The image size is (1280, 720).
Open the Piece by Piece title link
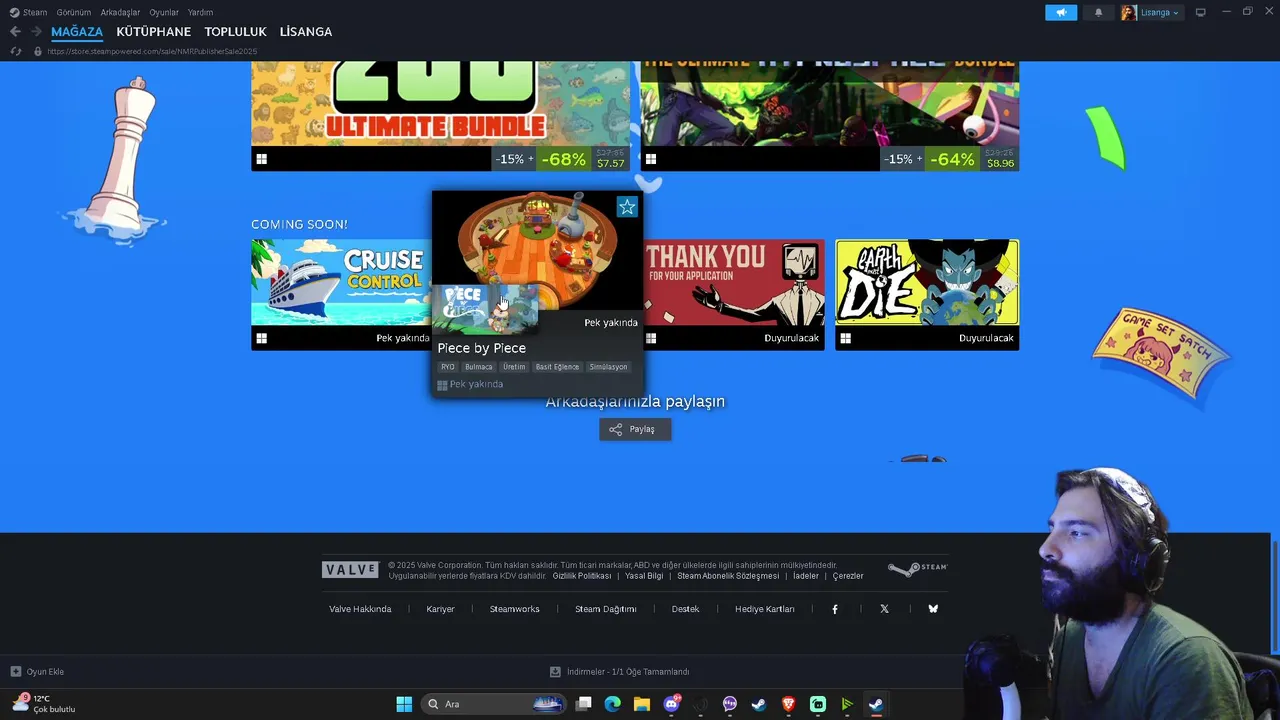click(x=481, y=348)
